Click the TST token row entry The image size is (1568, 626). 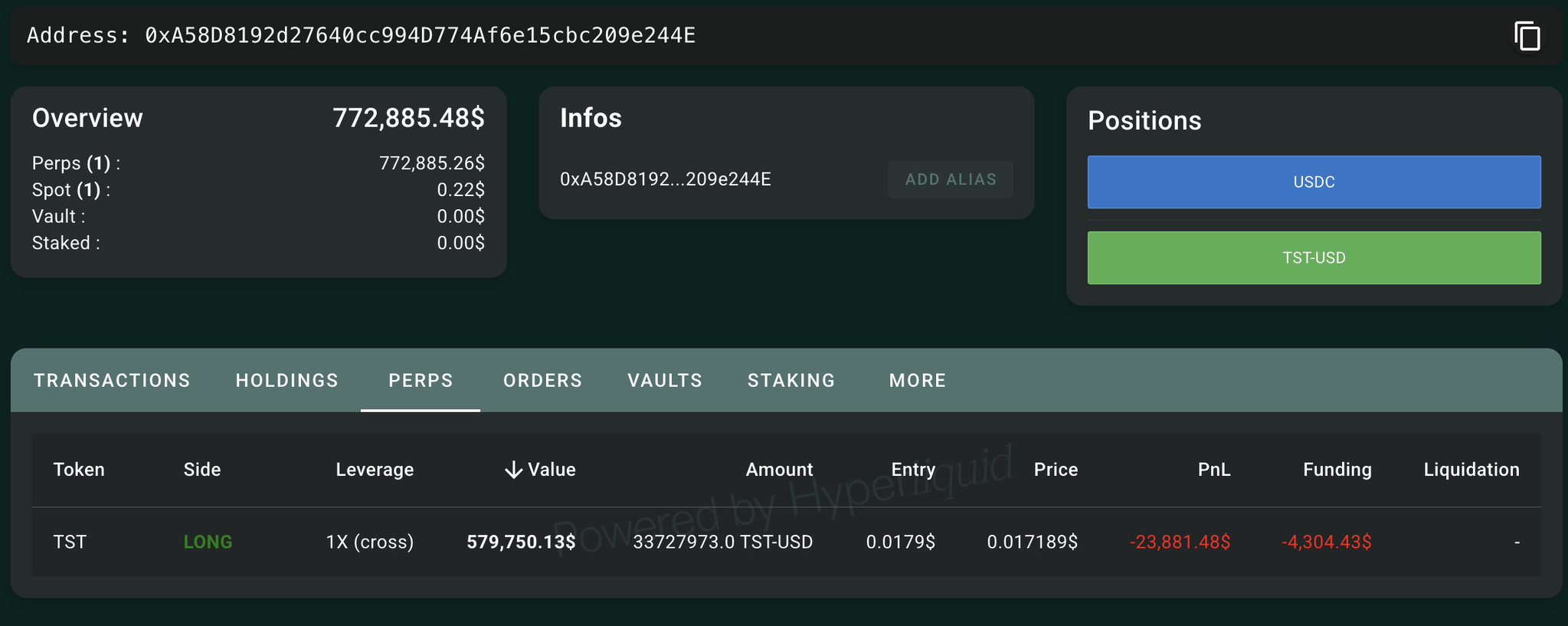coord(70,542)
